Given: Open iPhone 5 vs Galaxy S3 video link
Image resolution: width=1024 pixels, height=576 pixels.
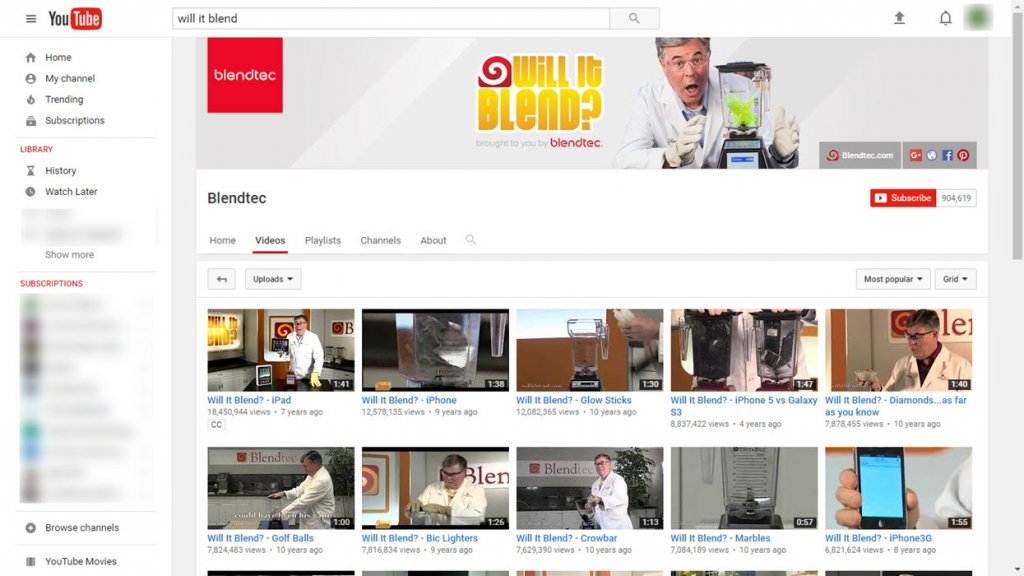Looking at the screenshot, I should pyautogui.click(x=744, y=406).
